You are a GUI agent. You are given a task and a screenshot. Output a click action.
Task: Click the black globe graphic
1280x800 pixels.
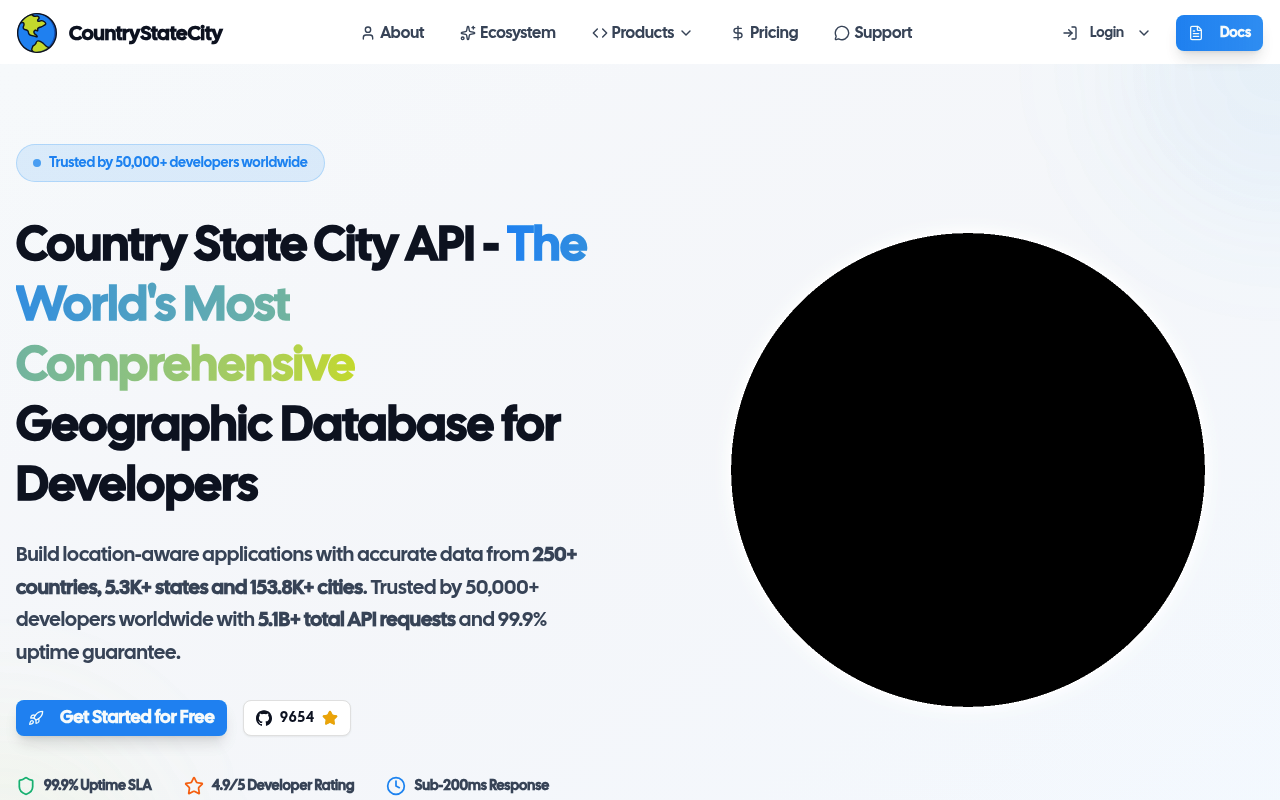point(968,470)
